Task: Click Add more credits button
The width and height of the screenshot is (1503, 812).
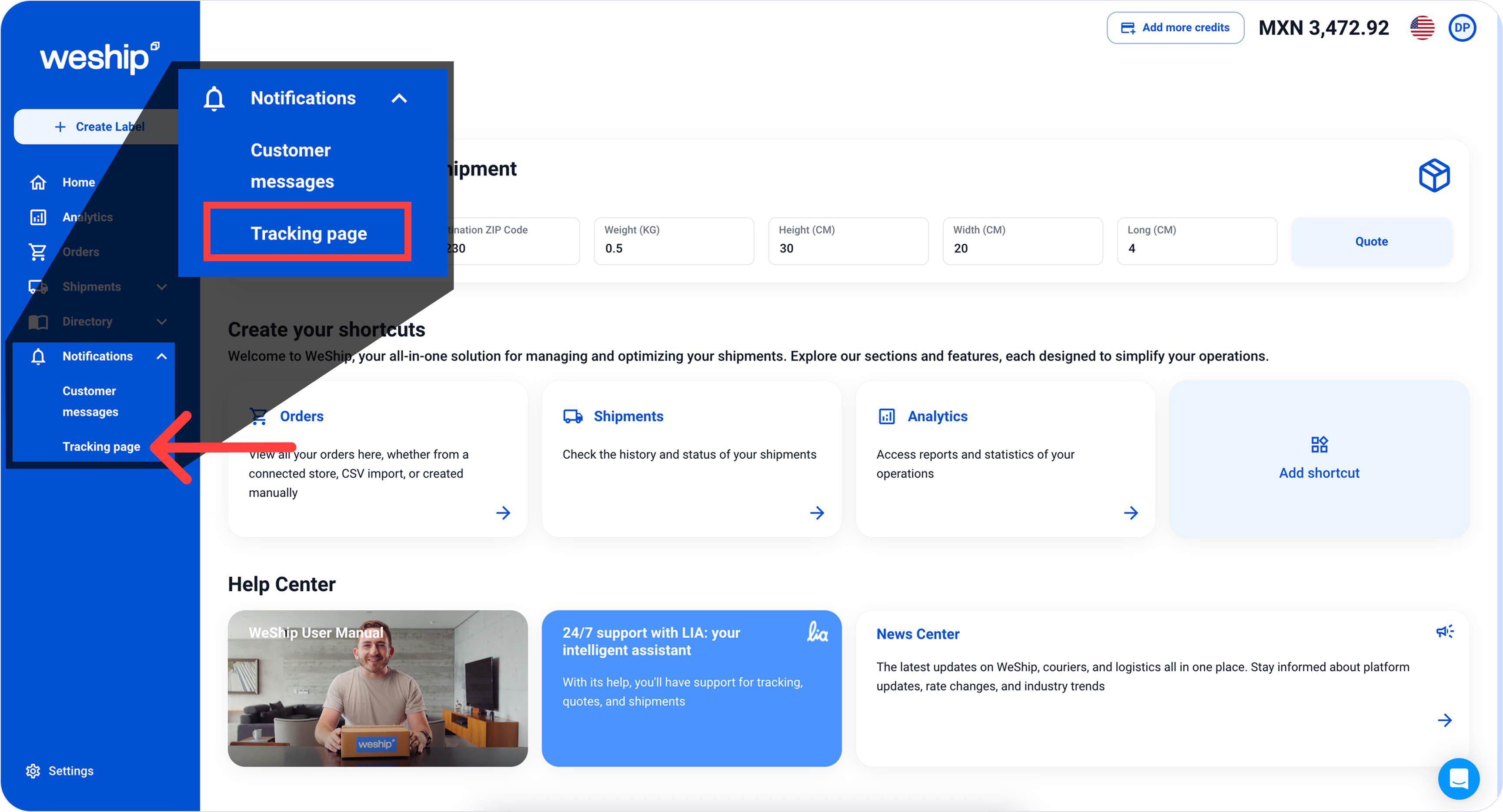Action: click(1175, 27)
